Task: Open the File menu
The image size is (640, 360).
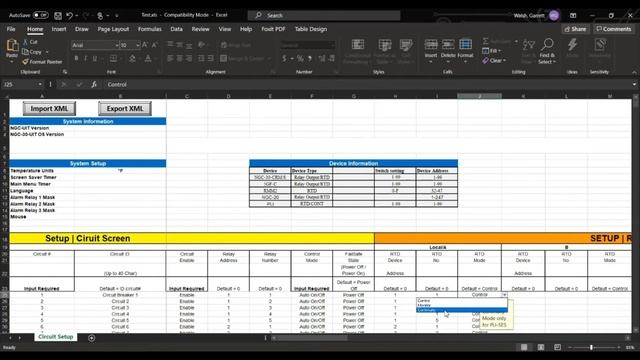Action: coord(11,29)
